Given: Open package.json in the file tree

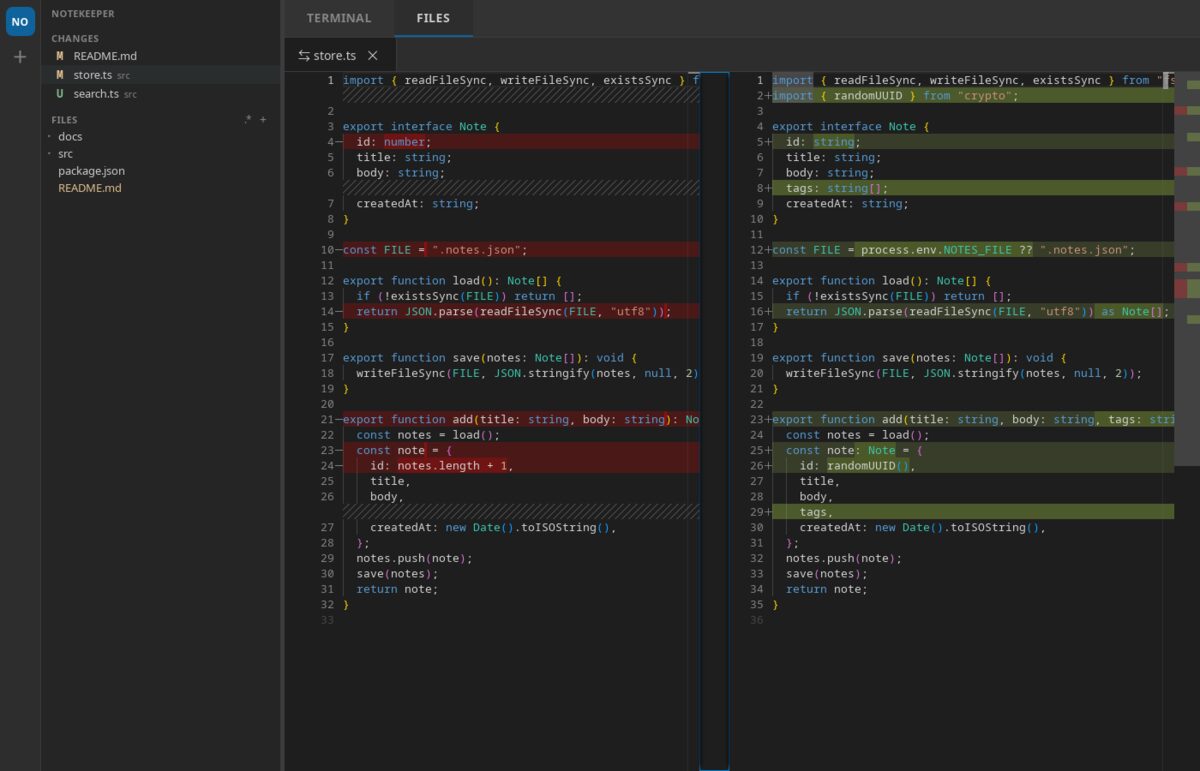Looking at the screenshot, I should 91,171.
